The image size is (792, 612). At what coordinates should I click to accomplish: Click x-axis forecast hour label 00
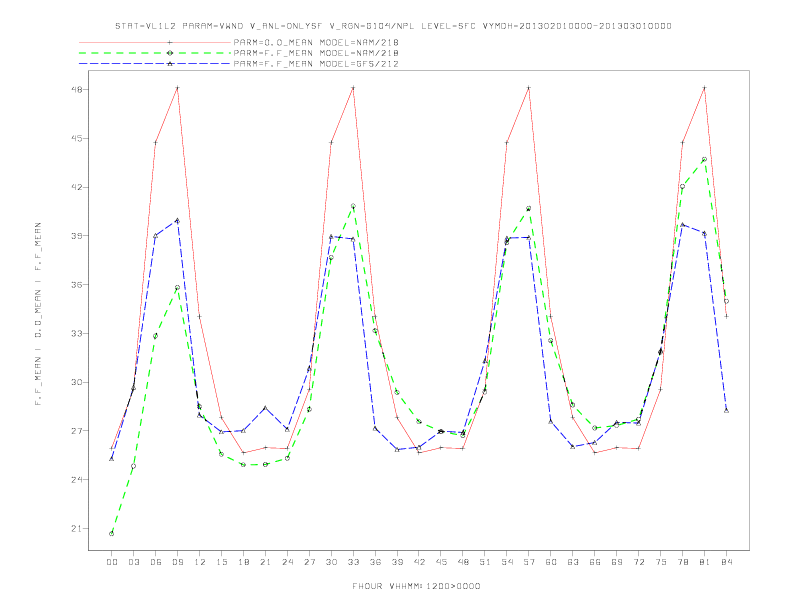112,562
